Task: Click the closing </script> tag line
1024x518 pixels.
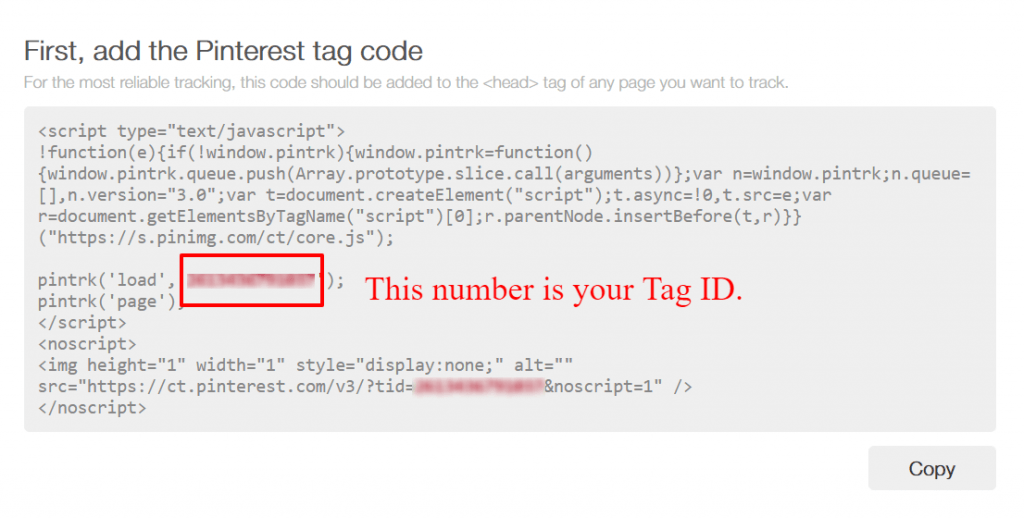Action: click(82, 323)
